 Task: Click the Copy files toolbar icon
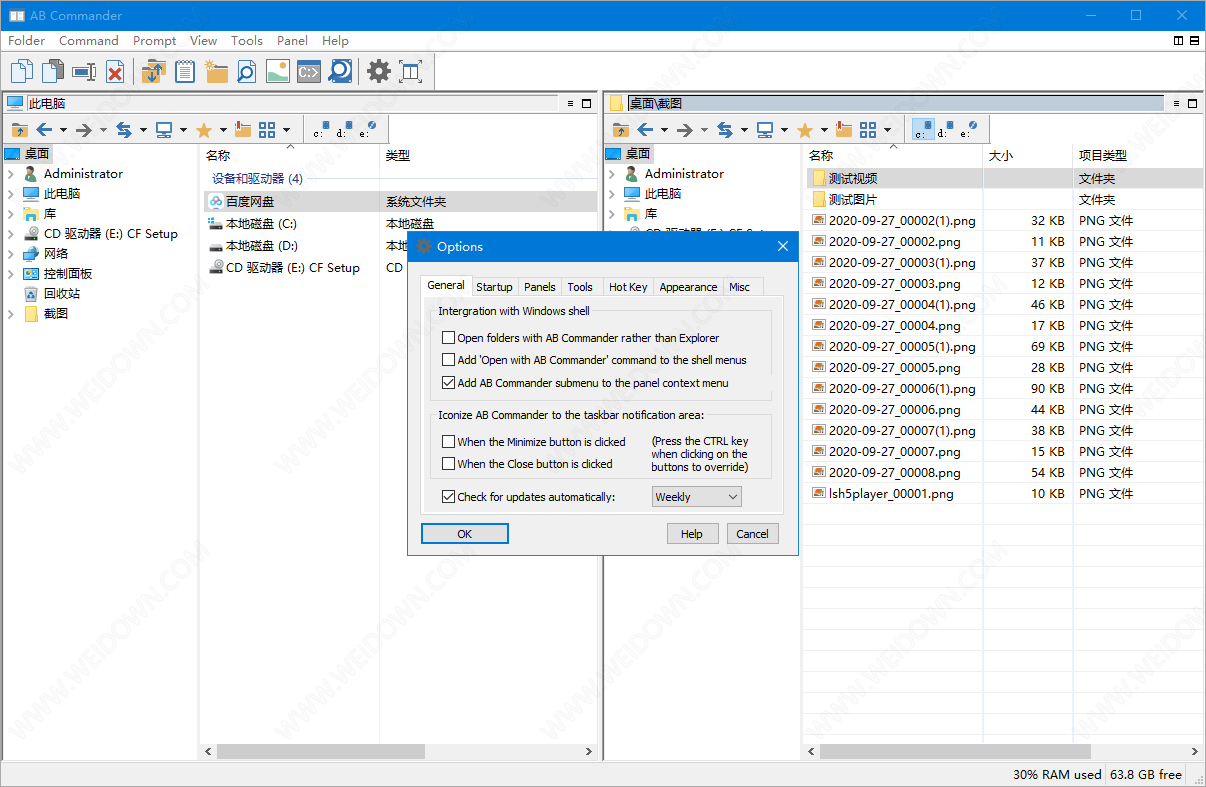click(22, 71)
